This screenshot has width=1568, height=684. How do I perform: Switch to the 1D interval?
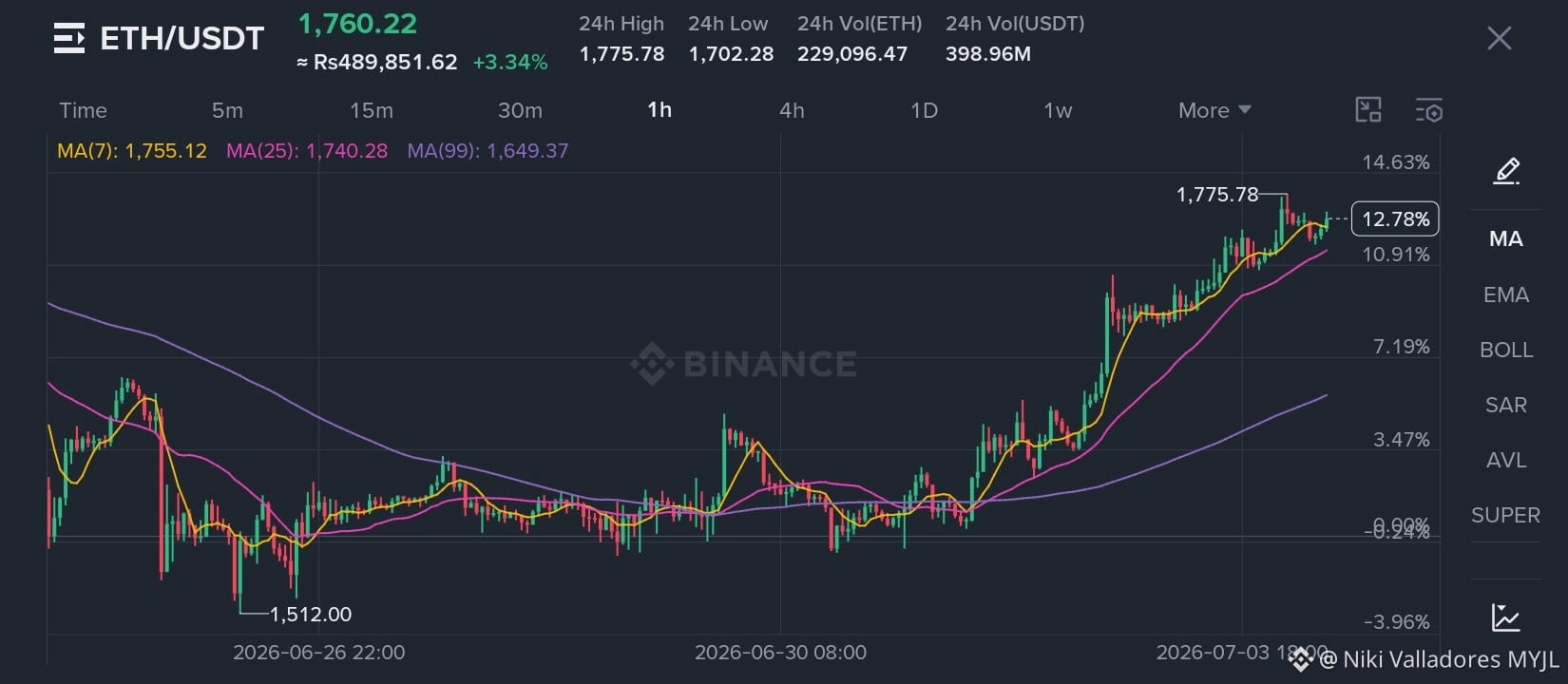pos(924,110)
